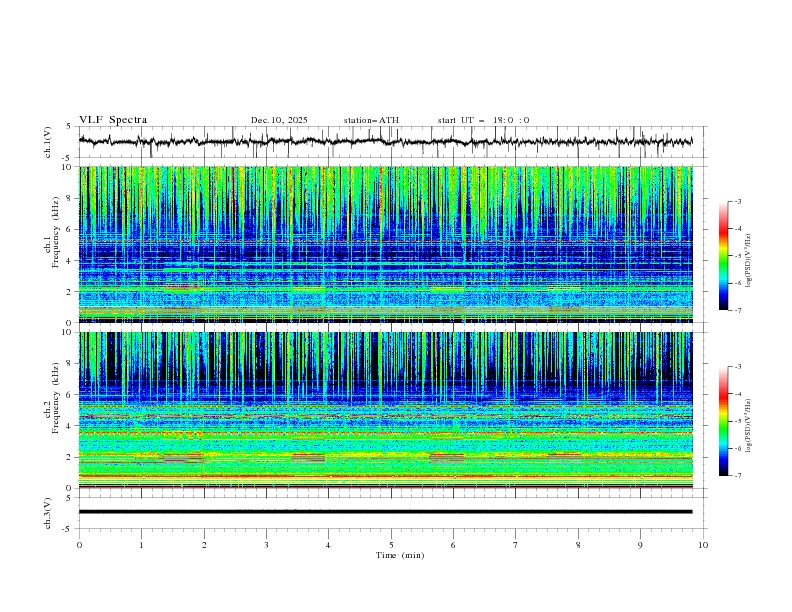Image resolution: width=792 pixels, height=612 pixels.
Task: Click the "-7" label on ch.1 color bar
Action: point(737,310)
